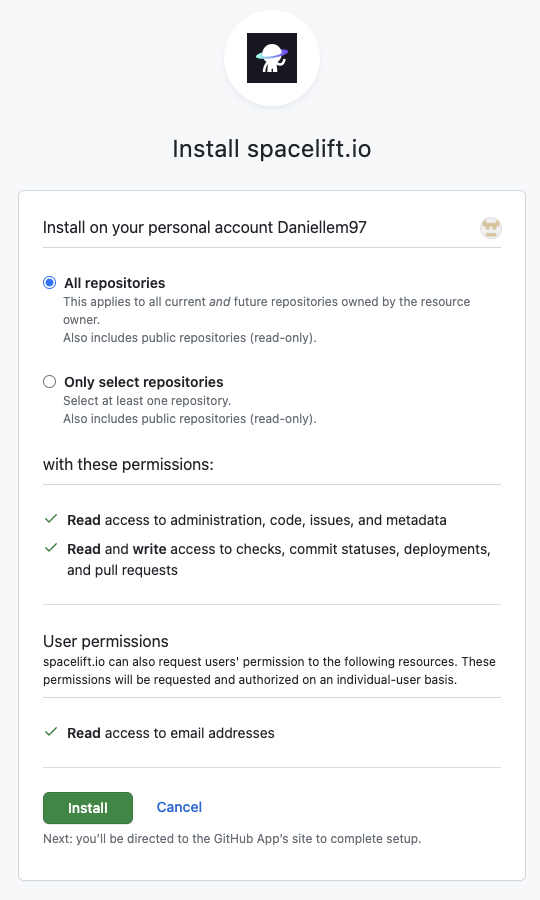Click checkmark beside email addresses permission

[51, 732]
